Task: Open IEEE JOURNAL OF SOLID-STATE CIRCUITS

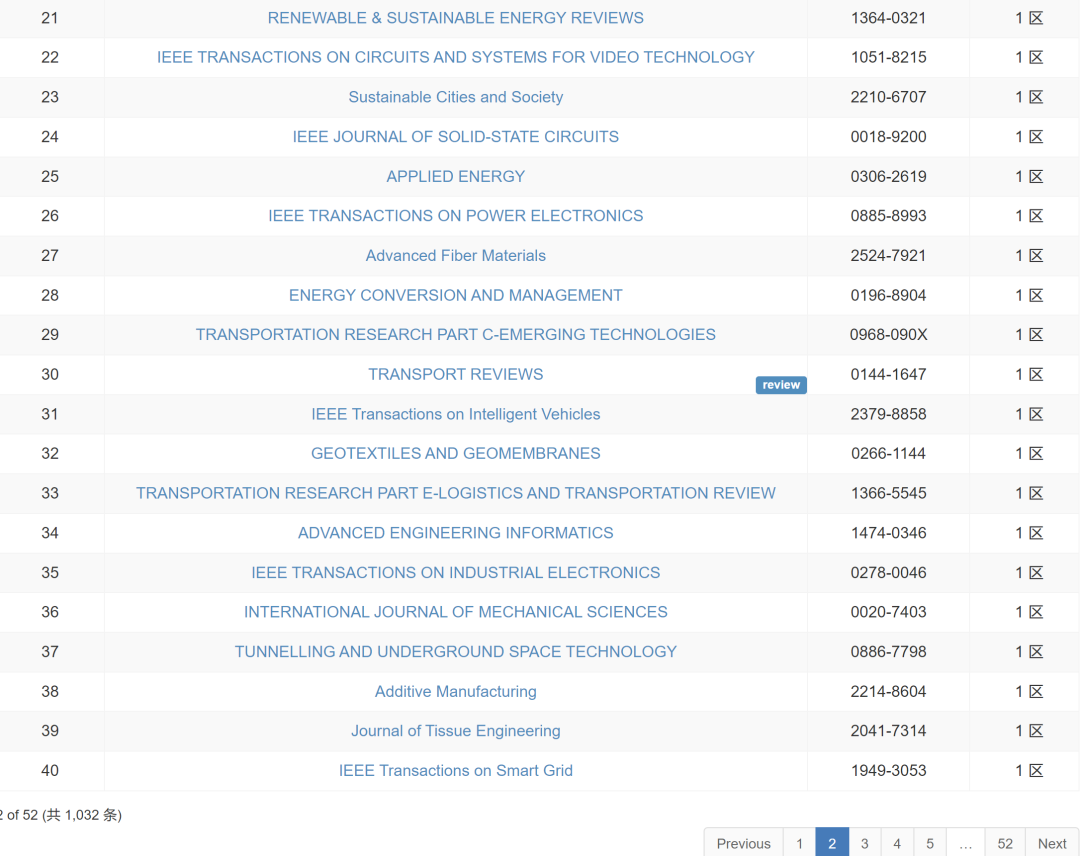Action: pos(455,136)
